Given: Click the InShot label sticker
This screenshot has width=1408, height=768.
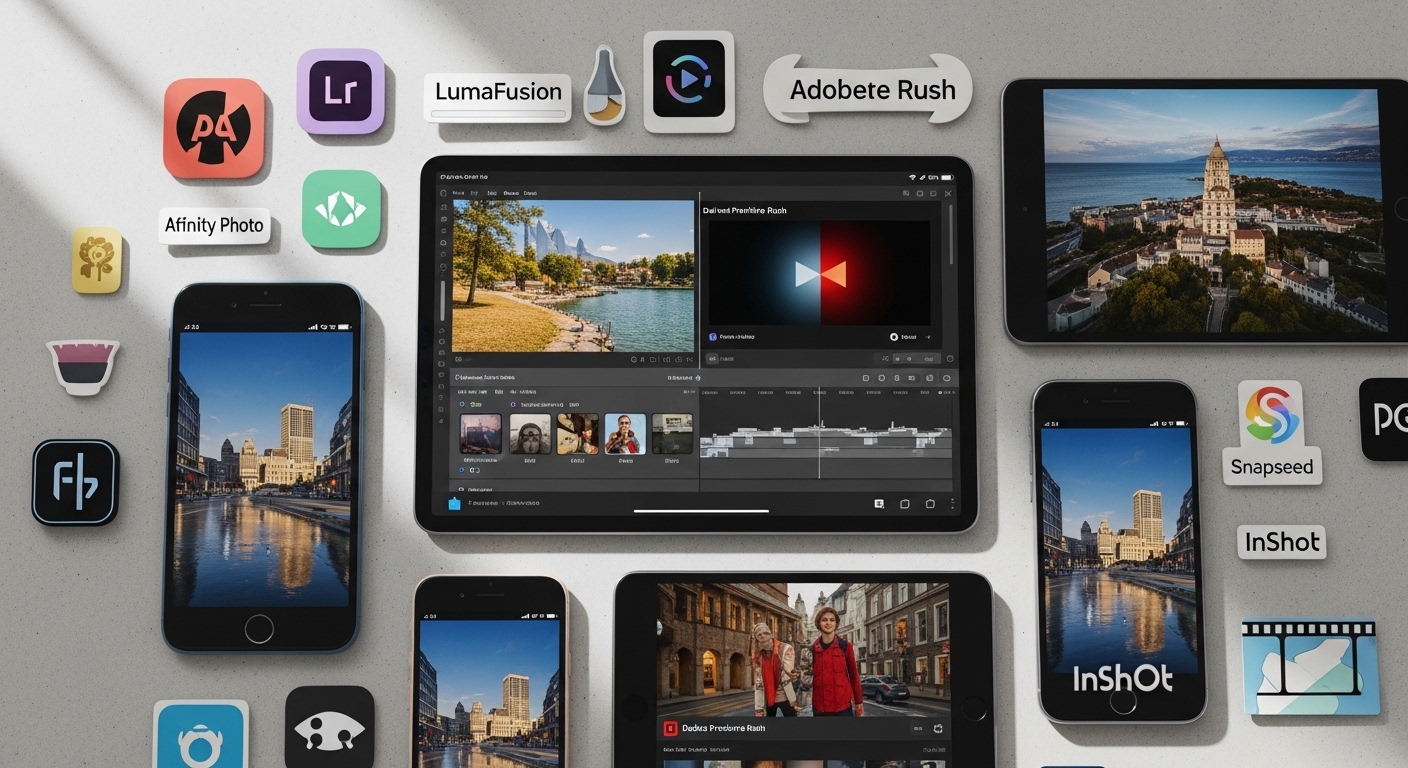Looking at the screenshot, I should [1281, 542].
